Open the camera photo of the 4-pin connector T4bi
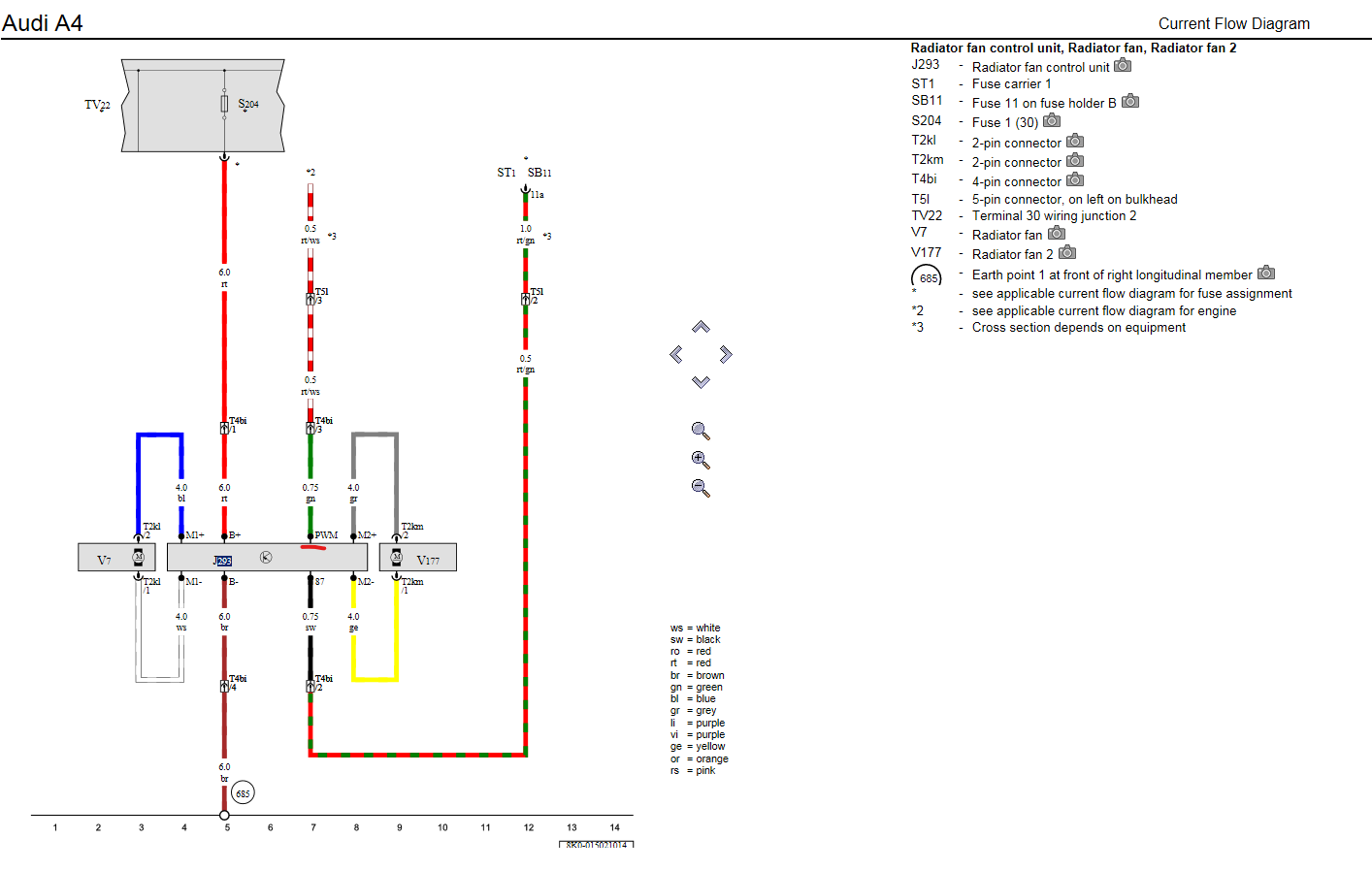The height and width of the screenshot is (871, 1372). [1075, 180]
